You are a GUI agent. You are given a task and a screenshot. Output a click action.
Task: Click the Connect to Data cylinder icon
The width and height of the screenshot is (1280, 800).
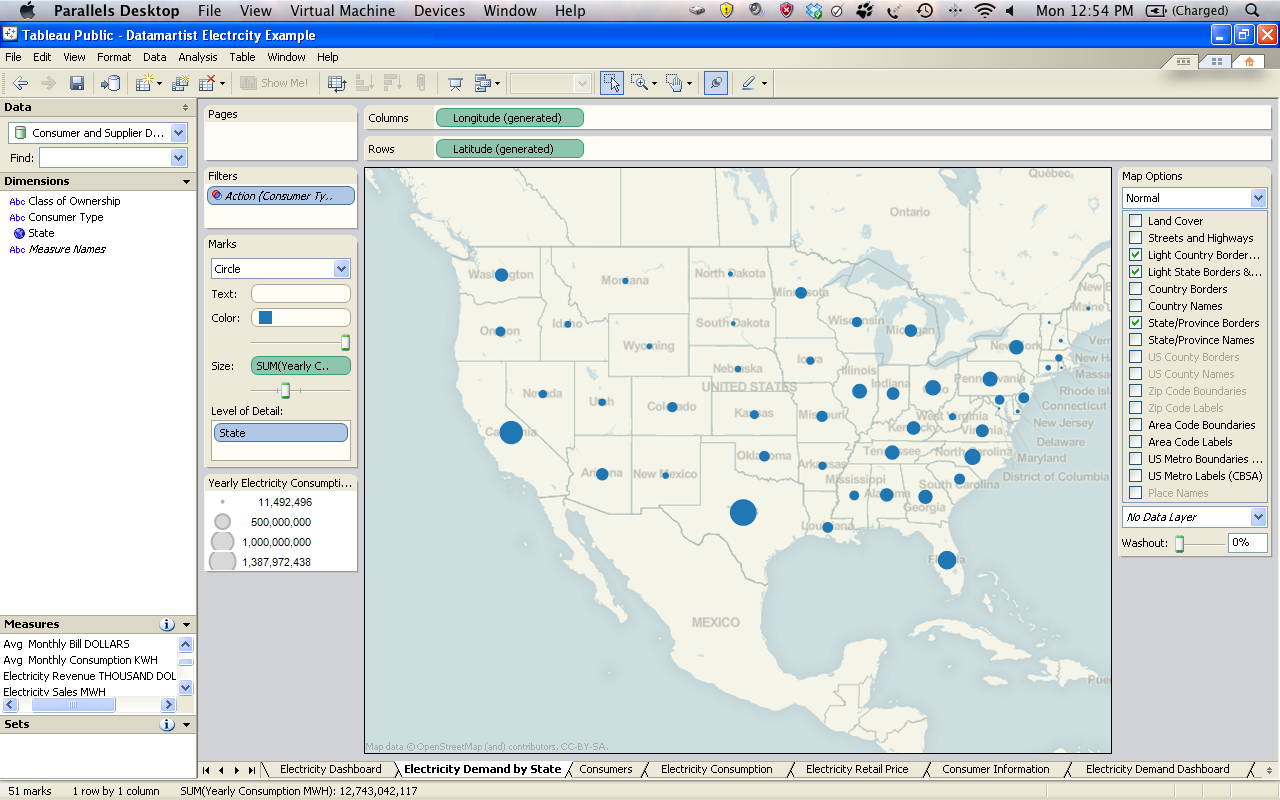(x=110, y=83)
